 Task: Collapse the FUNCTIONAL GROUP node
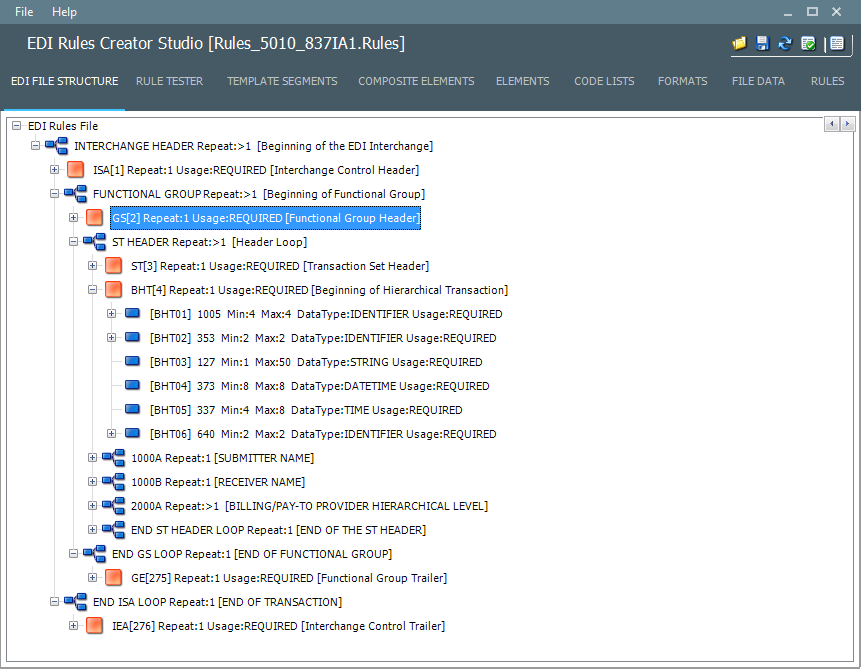click(x=54, y=193)
